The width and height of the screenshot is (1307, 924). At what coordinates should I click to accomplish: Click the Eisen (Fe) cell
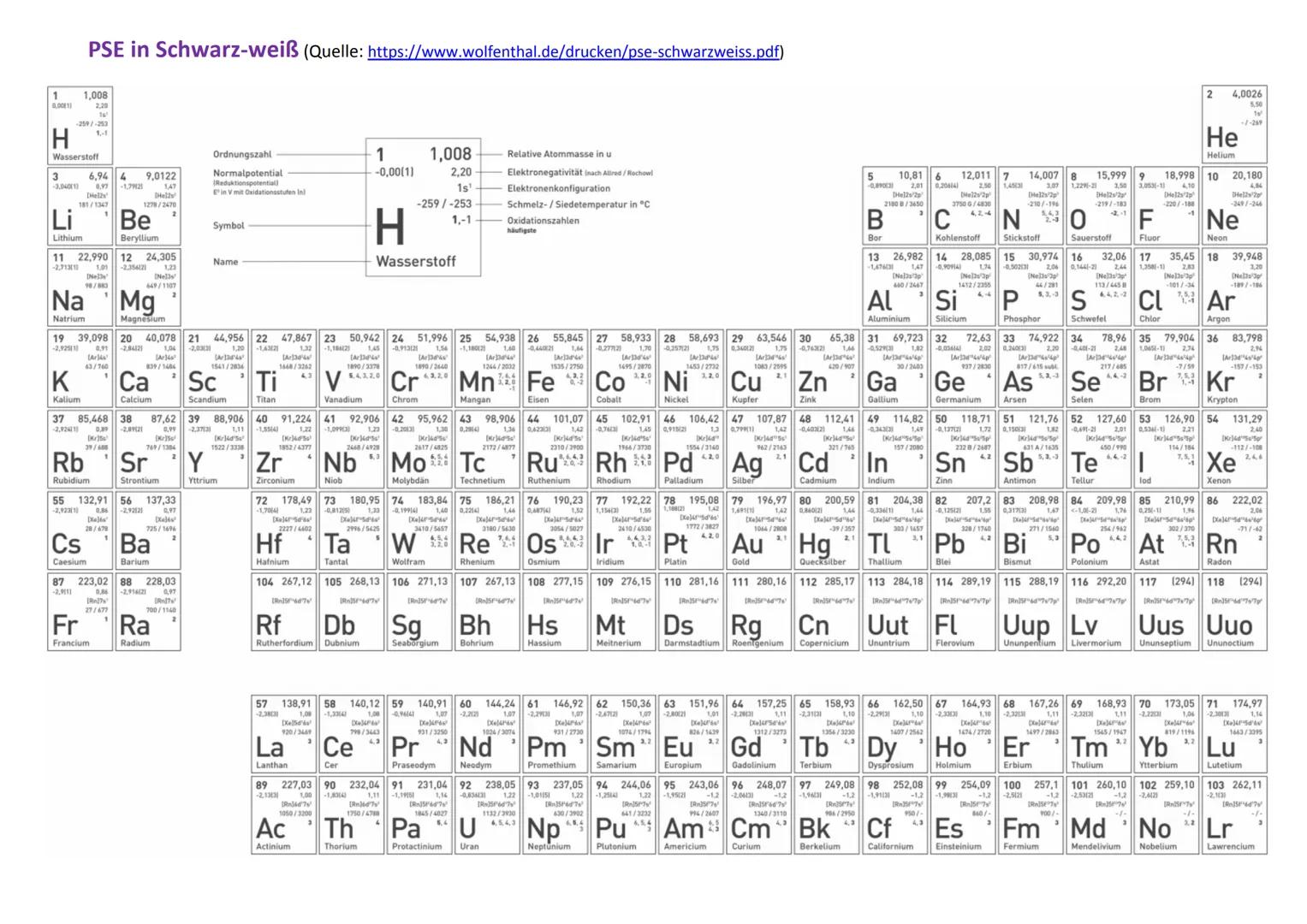point(555,369)
